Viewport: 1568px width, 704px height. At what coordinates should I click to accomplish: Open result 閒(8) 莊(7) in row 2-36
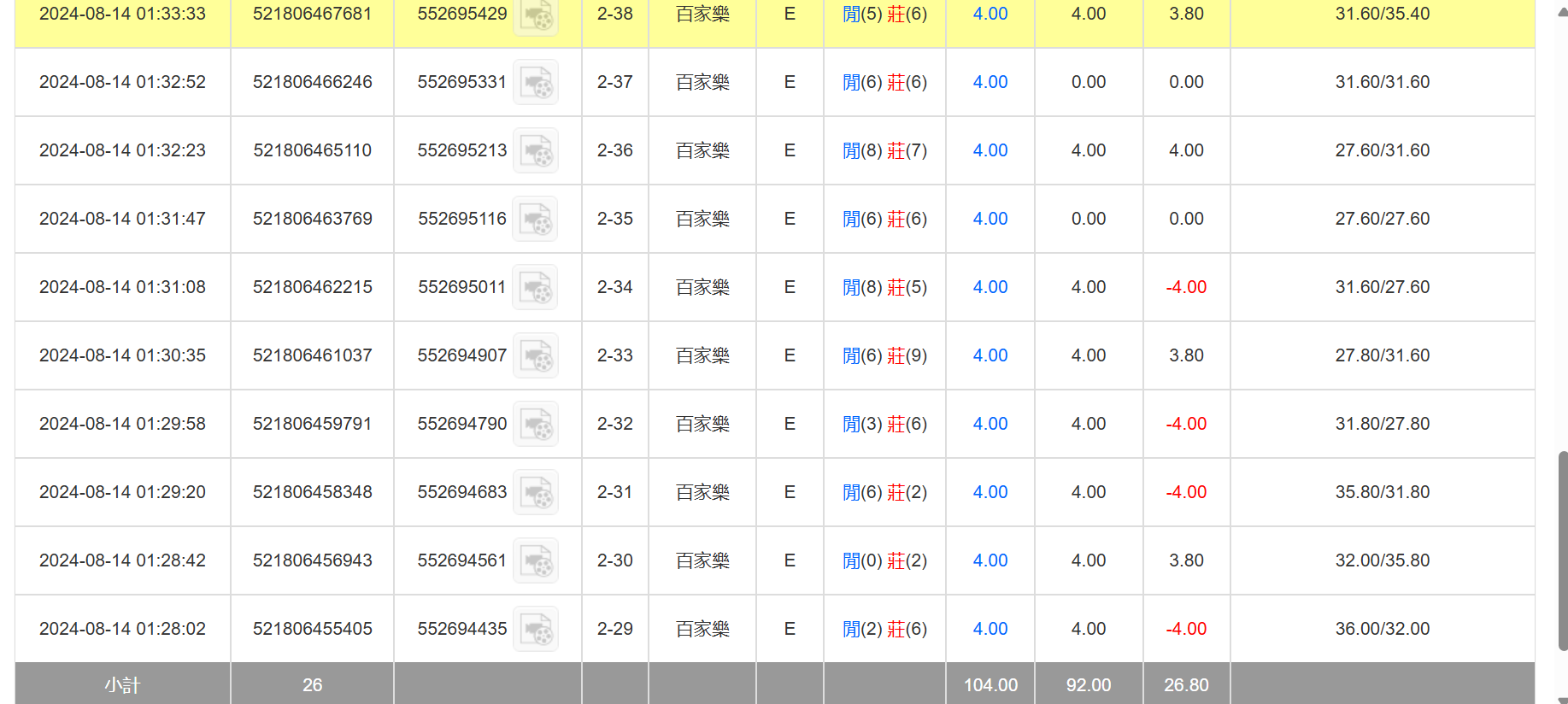884,150
